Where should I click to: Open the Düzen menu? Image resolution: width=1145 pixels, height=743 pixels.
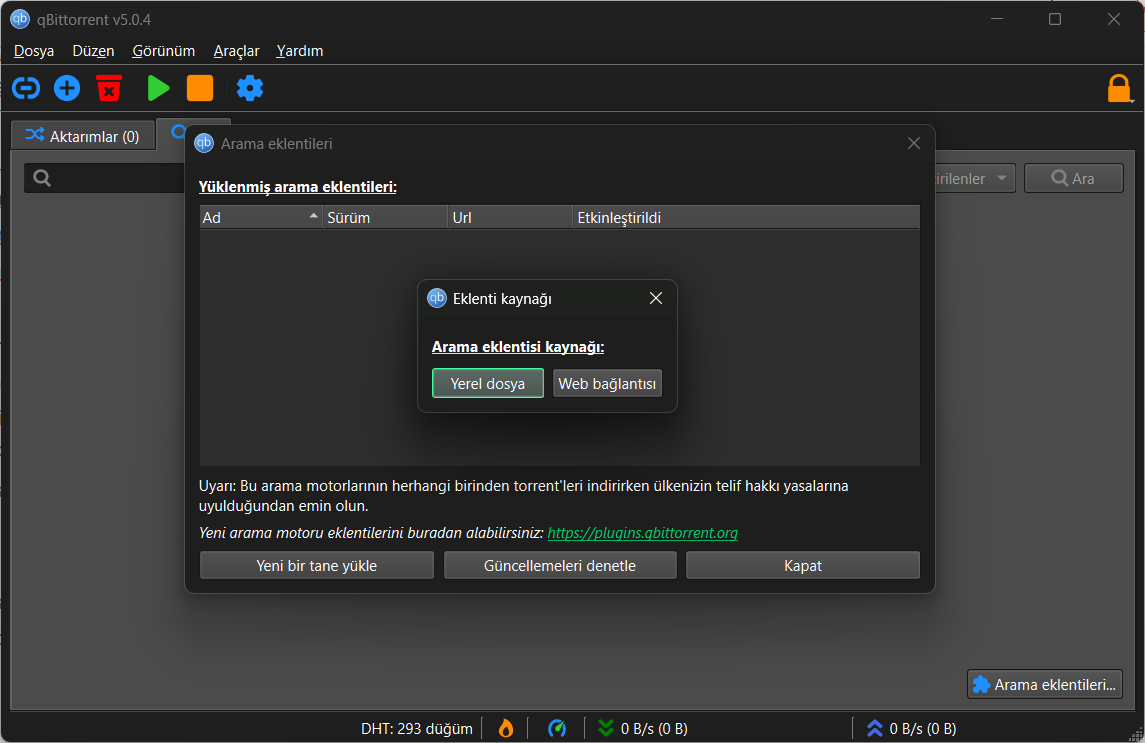point(93,51)
